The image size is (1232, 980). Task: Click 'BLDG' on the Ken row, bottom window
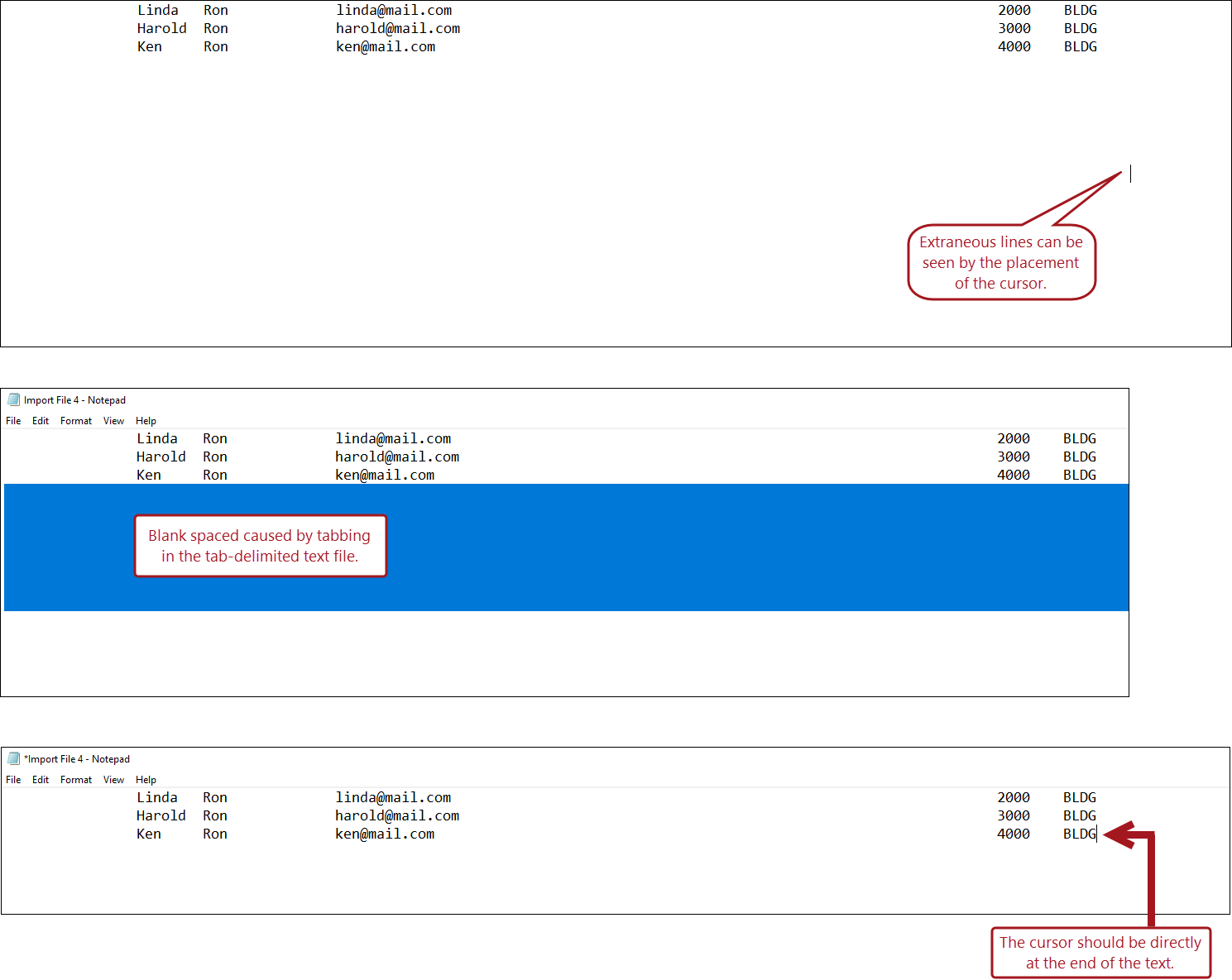click(x=1080, y=834)
